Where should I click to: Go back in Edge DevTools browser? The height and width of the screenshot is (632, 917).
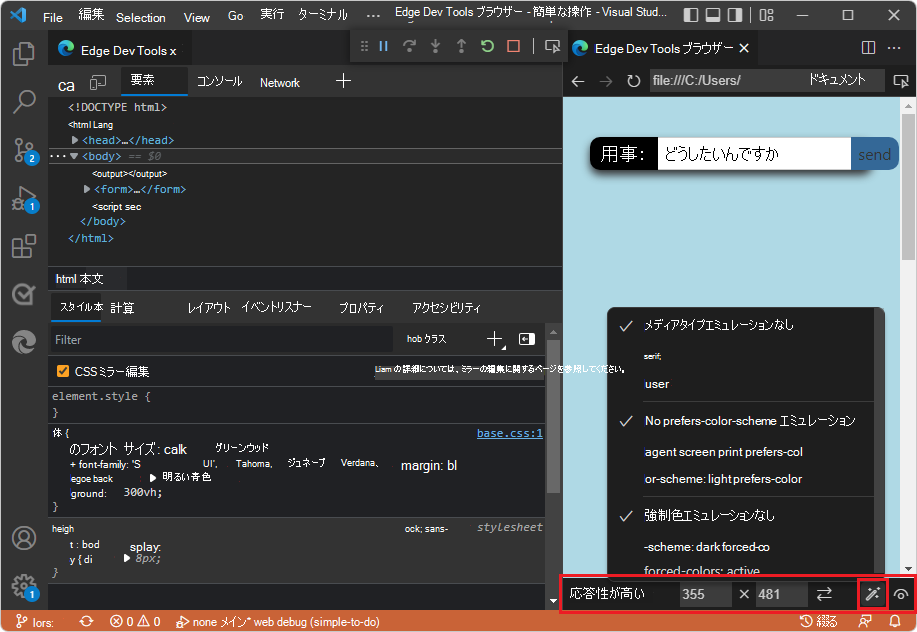(x=578, y=81)
